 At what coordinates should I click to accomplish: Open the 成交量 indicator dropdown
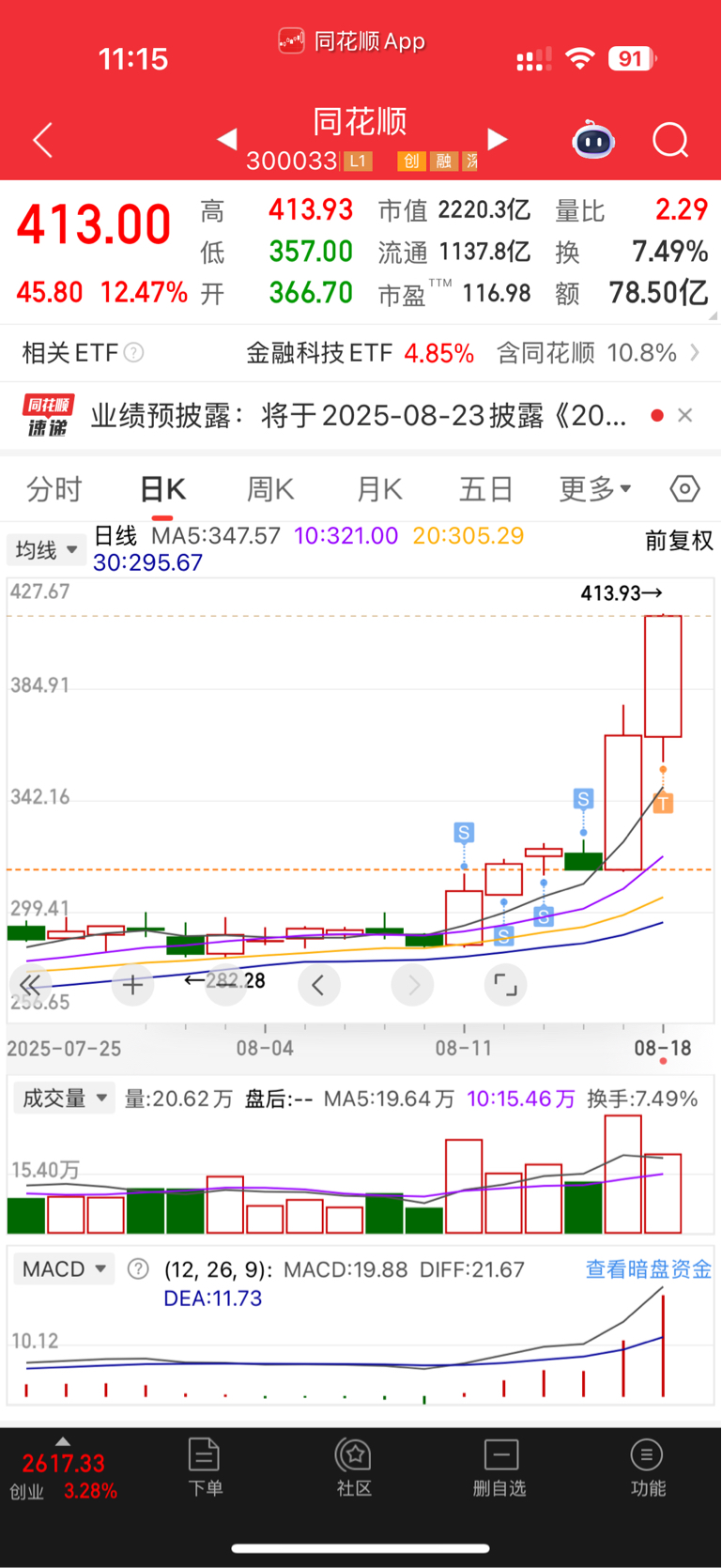(x=64, y=1099)
